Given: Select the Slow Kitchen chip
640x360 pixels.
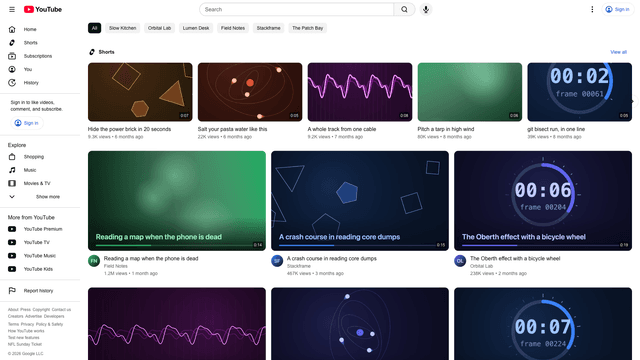Looking at the screenshot, I should (122, 28).
